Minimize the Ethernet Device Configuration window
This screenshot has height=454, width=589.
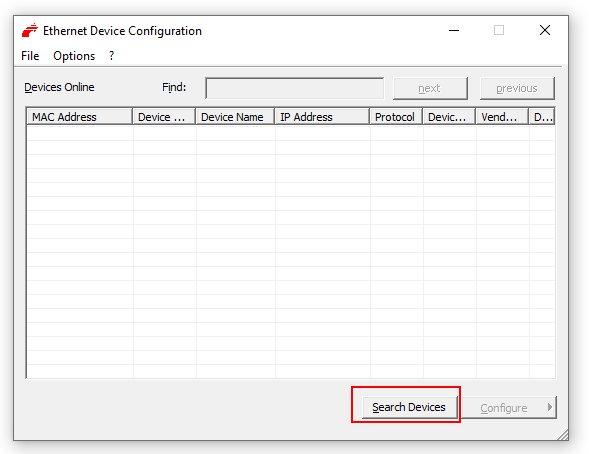[454, 30]
